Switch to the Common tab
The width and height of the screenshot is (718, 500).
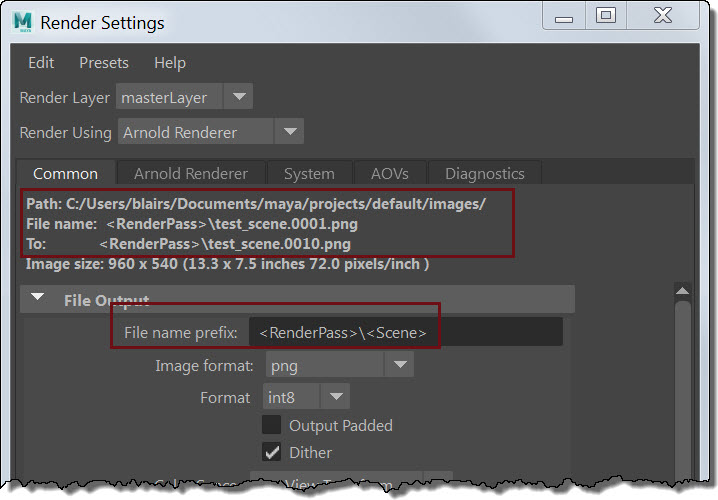click(66, 173)
